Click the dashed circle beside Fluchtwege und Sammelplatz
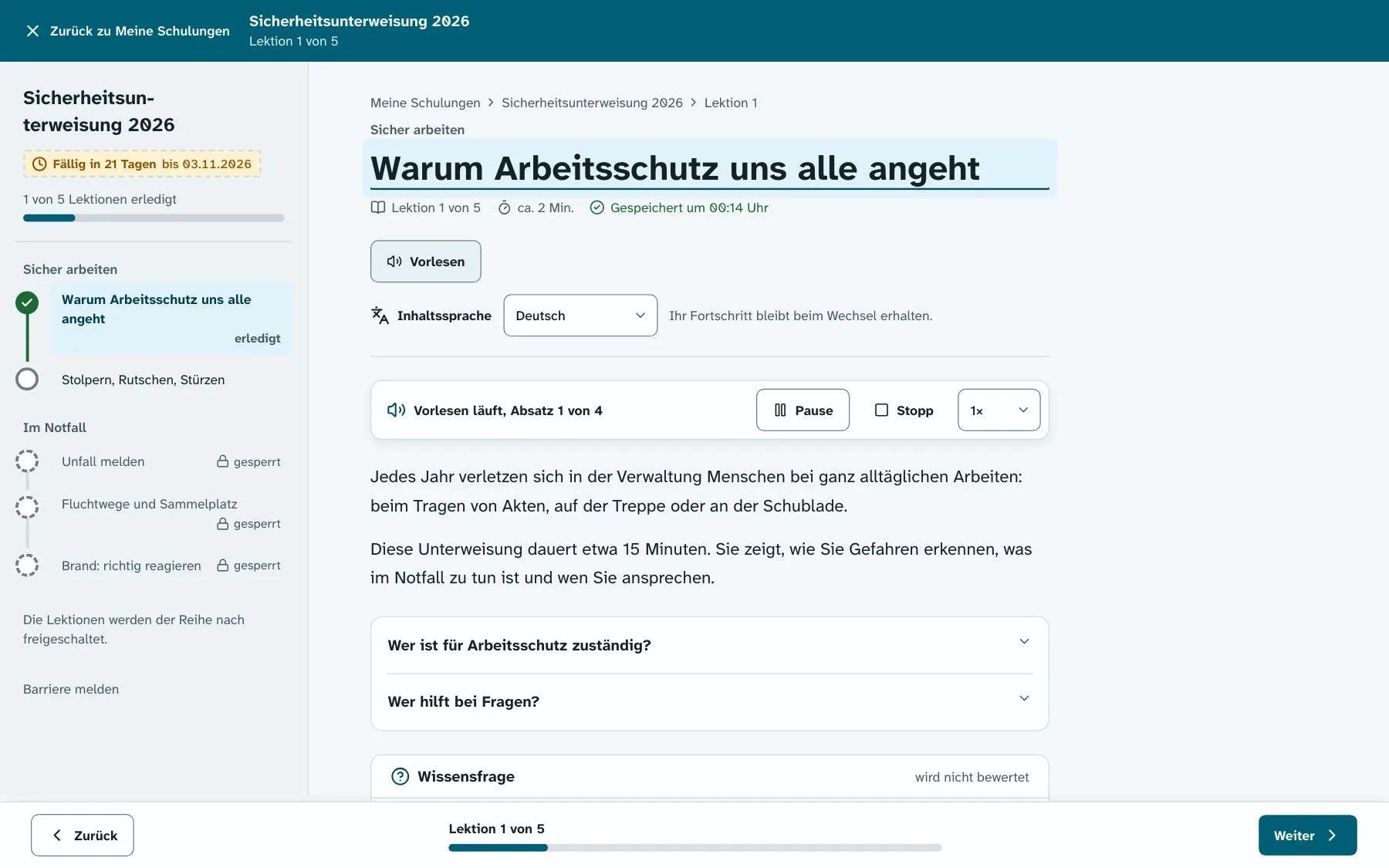1389x868 pixels. [x=27, y=507]
